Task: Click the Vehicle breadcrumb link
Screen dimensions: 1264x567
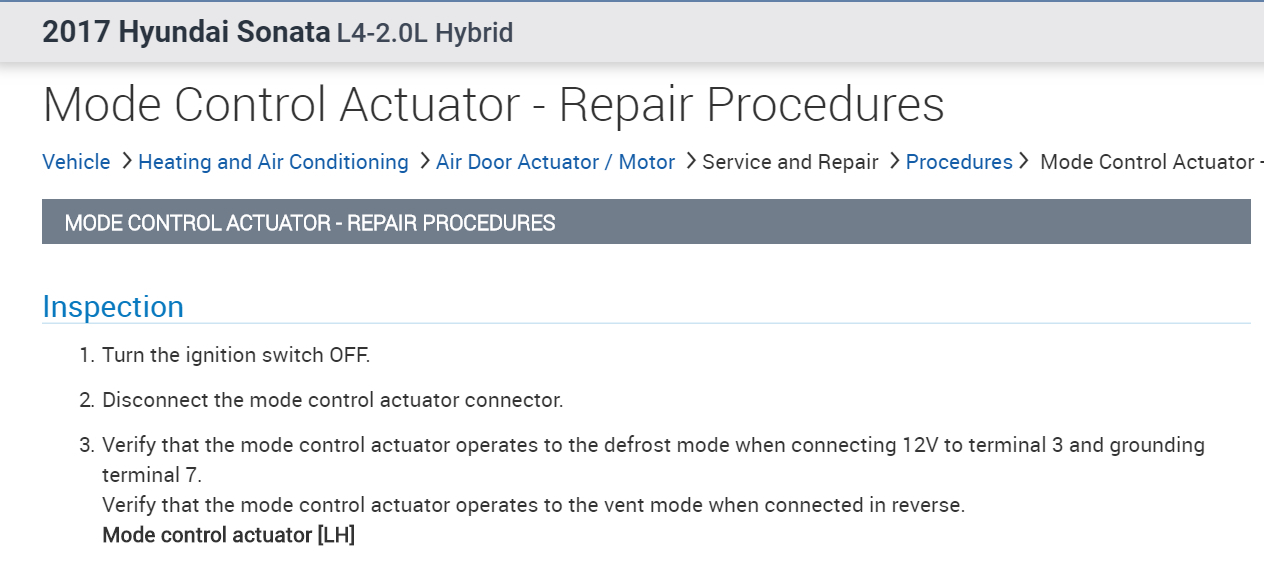Action: [76, 162]
